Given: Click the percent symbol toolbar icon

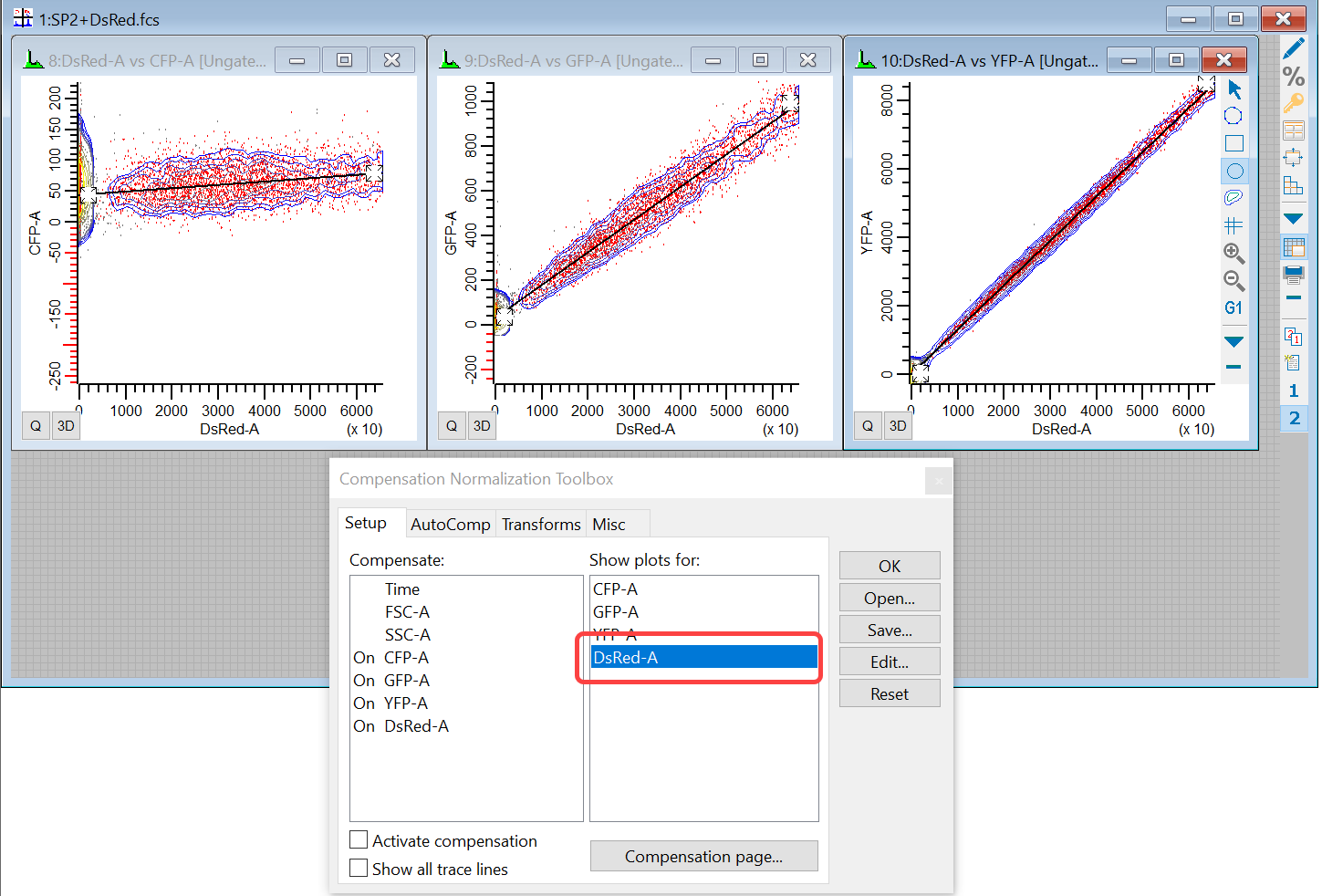Looking at the screenshot, I should click(x=1293, y=77).
